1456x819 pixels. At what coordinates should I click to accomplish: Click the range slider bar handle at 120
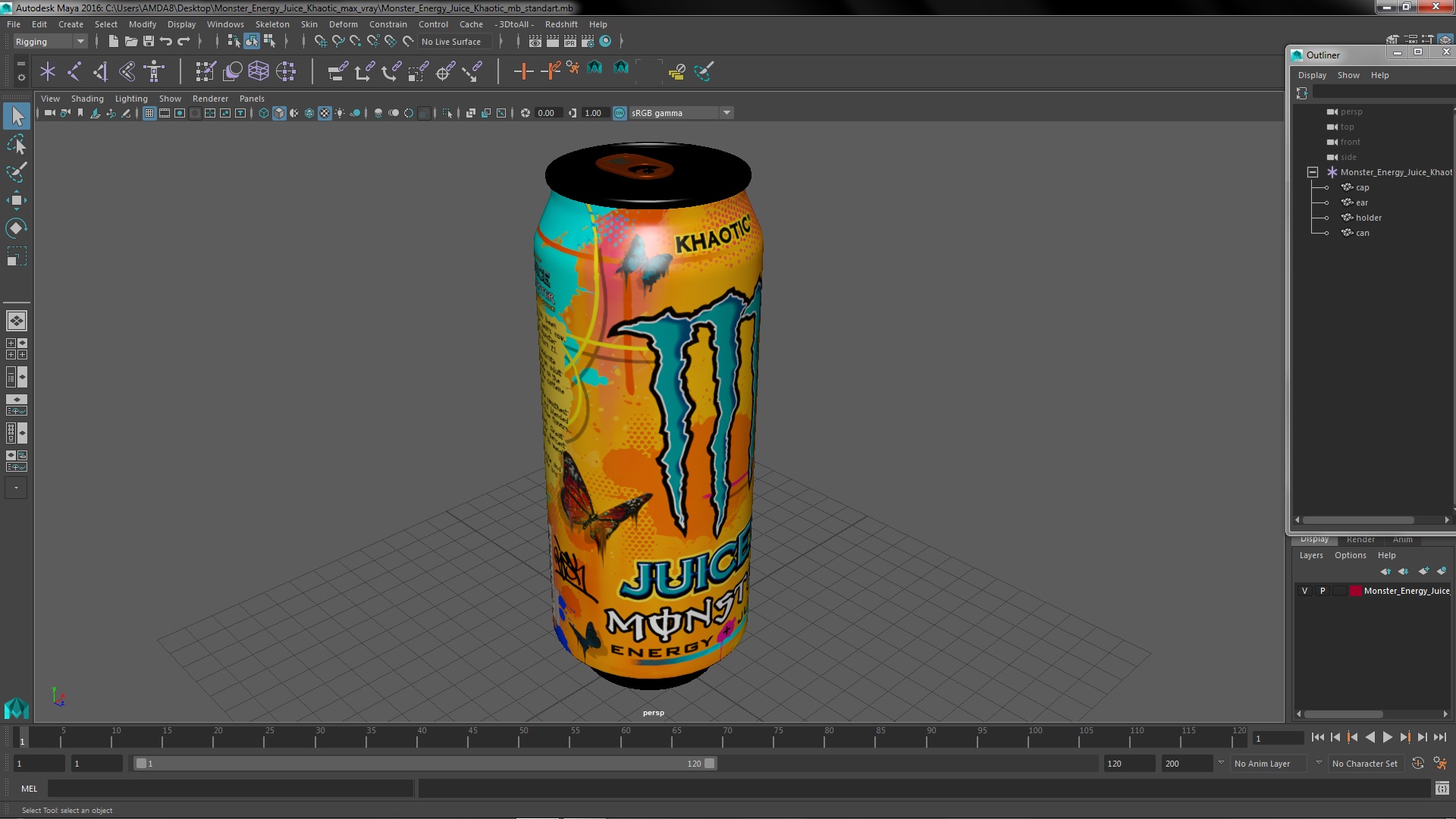point(710,764)
